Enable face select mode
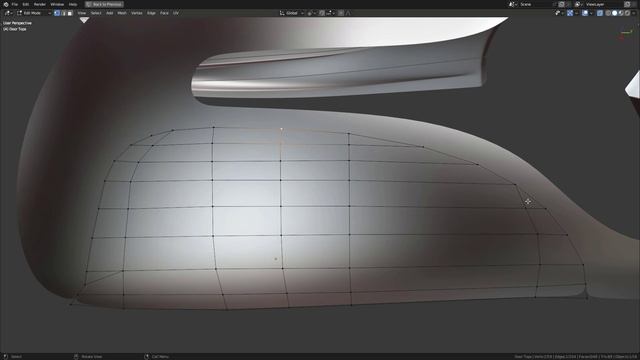The height and width of the screenshot is (360, 640). pos(70,13)
